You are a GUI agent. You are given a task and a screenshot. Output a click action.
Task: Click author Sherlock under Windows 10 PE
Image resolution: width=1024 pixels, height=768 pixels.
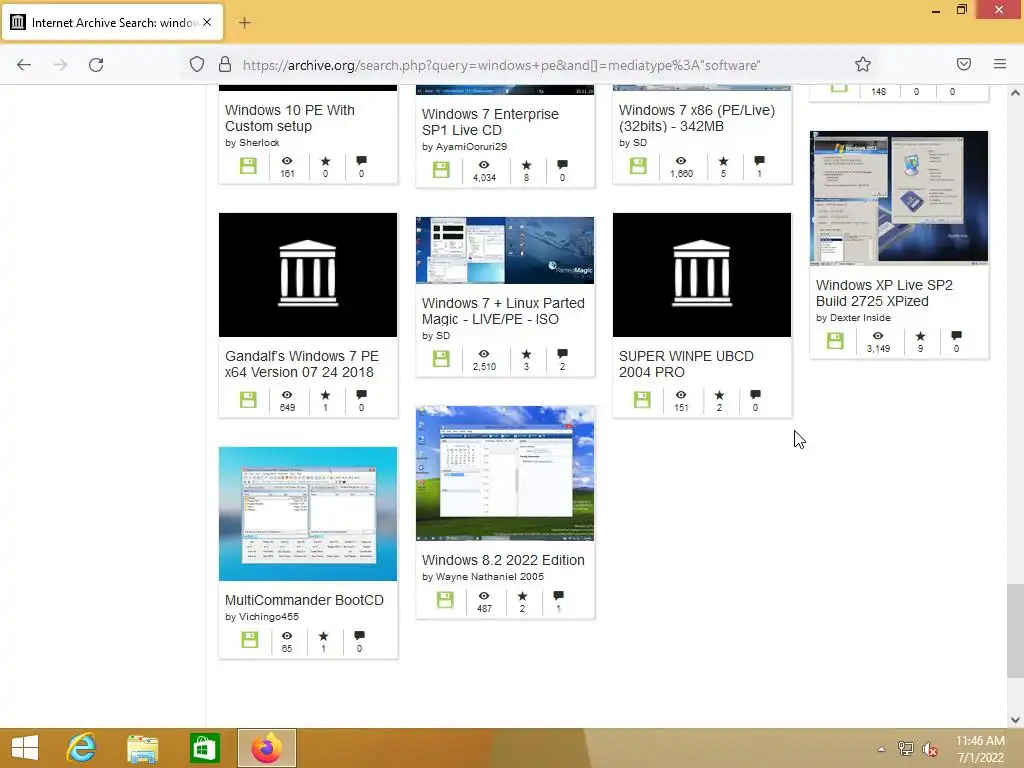(259, 143)
